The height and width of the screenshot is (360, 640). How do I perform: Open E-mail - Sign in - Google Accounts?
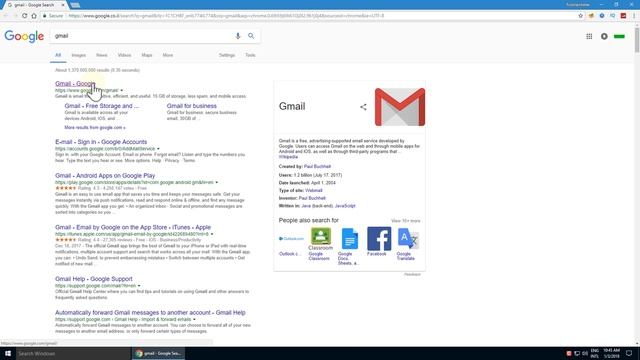(101, 142)
